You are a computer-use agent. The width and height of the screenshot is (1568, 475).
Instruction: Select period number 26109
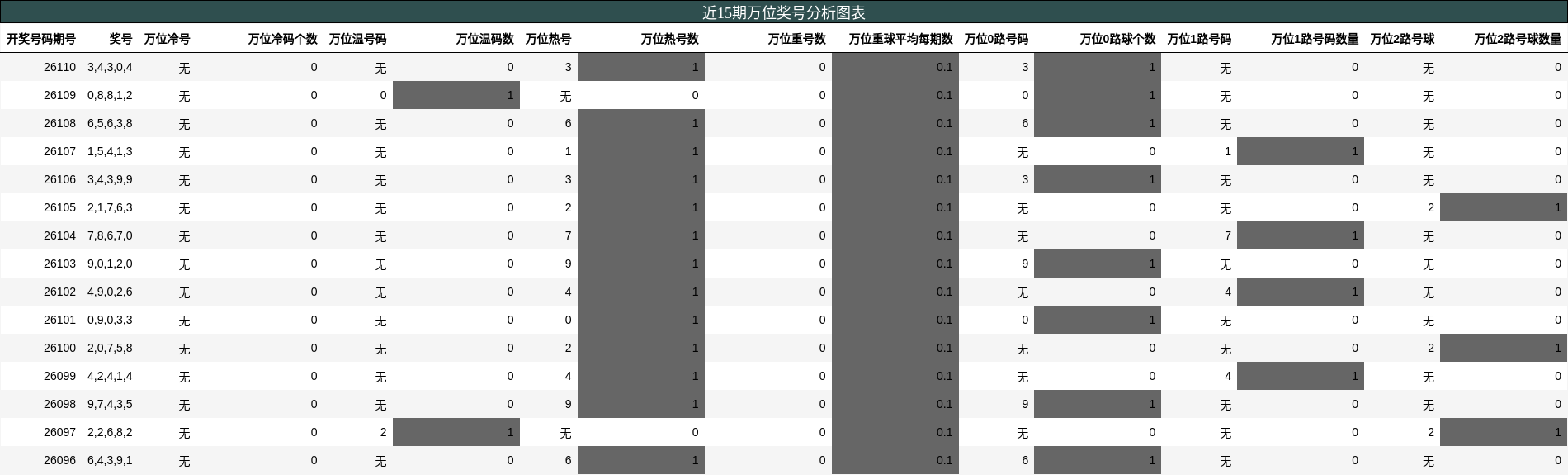[59, 95]
